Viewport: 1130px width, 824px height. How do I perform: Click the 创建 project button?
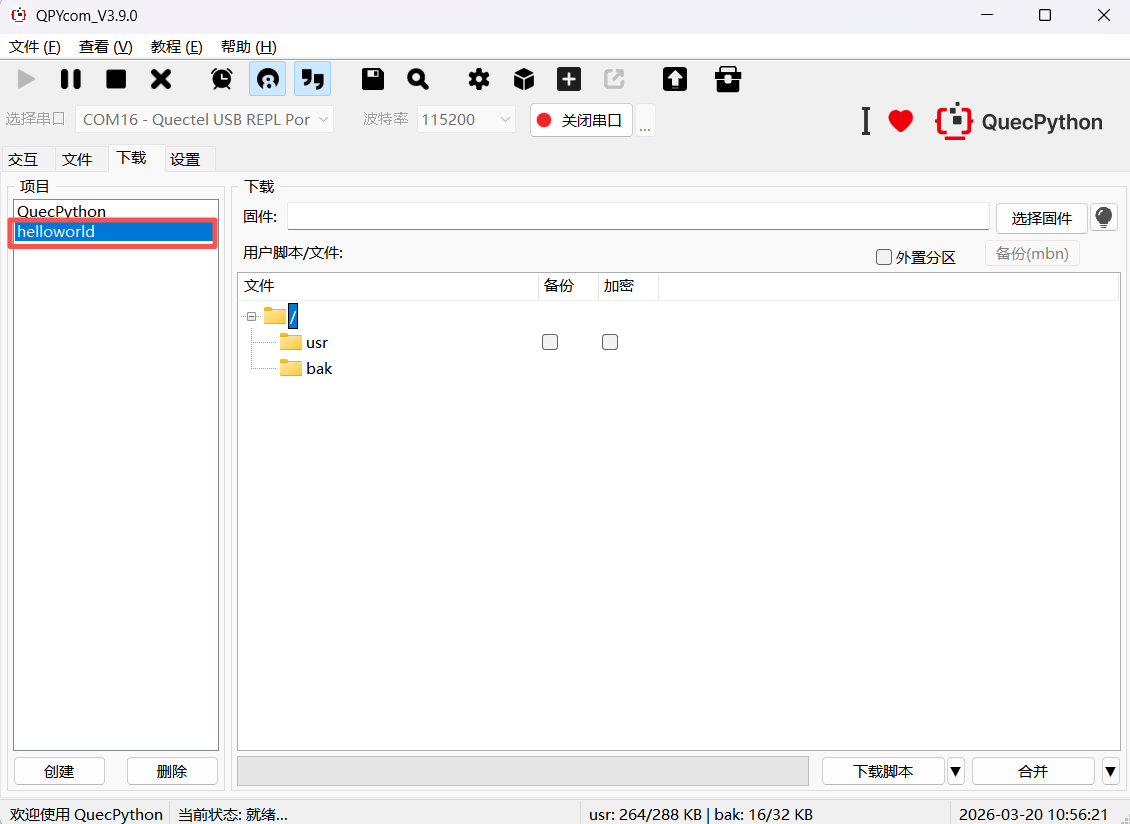tap(60, 771)
